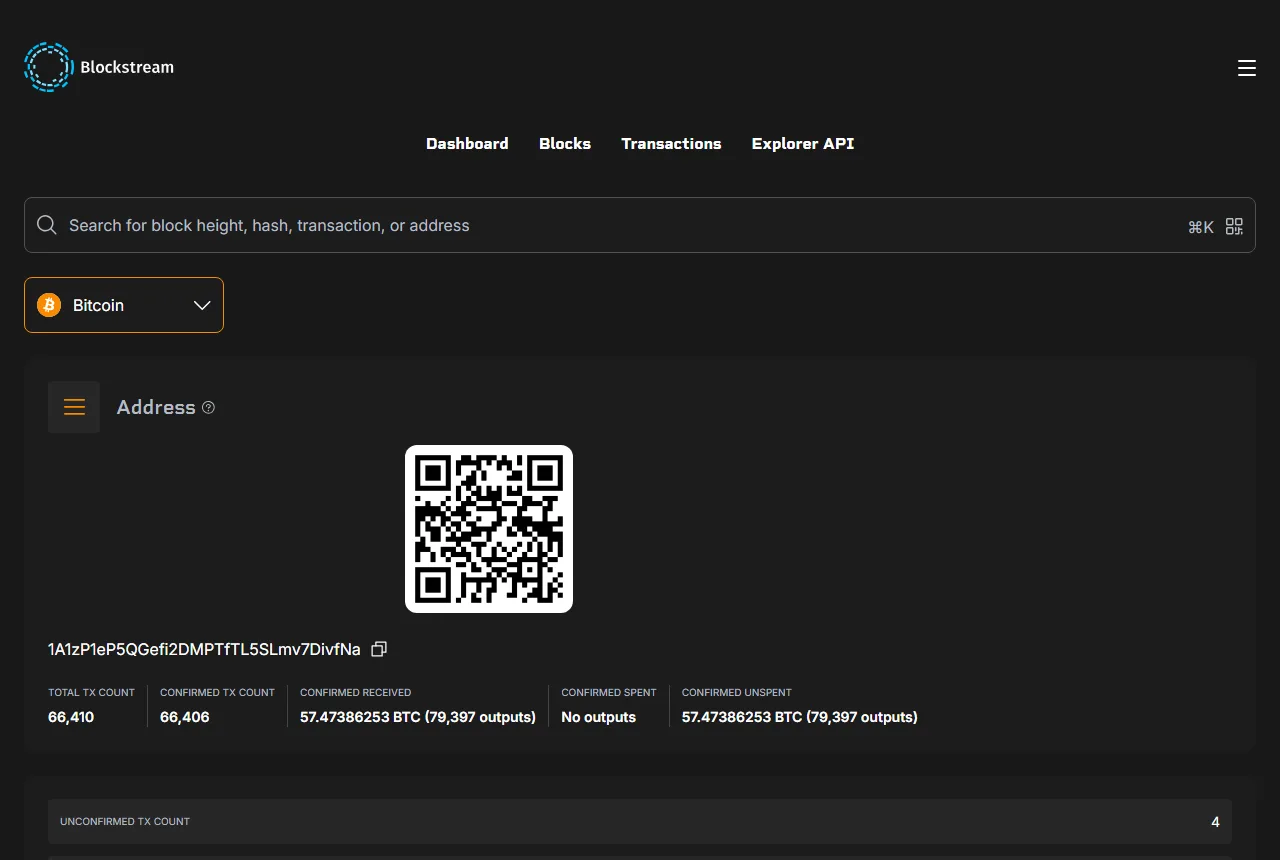Click the Blockstream logo
1280x860 pixels.
tap(99, 67)
